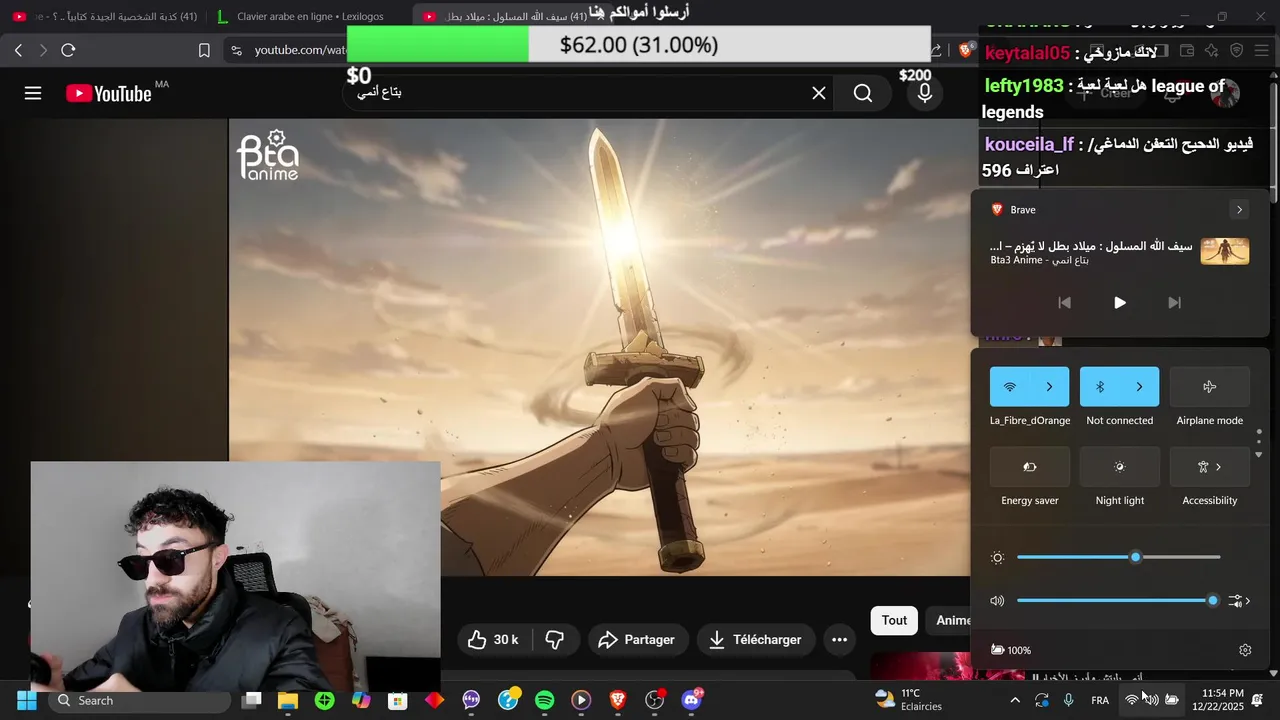Open Copilot from the taskbar
The width and height of the screenshot is (1280, 720).
[361, 700]
